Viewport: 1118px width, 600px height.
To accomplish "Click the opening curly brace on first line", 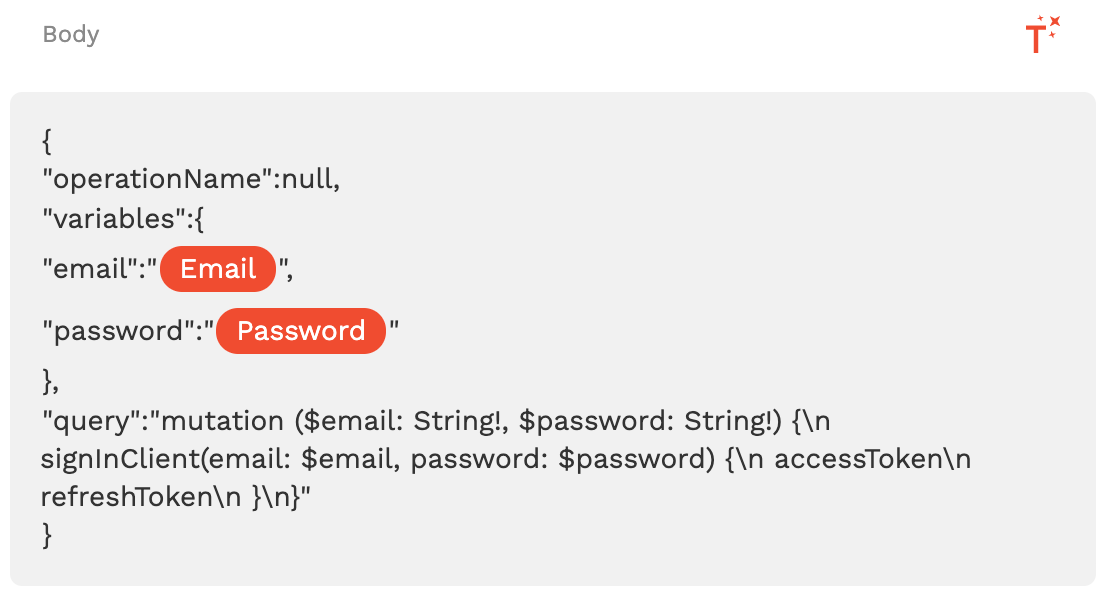I will click(x=47, y=142).
